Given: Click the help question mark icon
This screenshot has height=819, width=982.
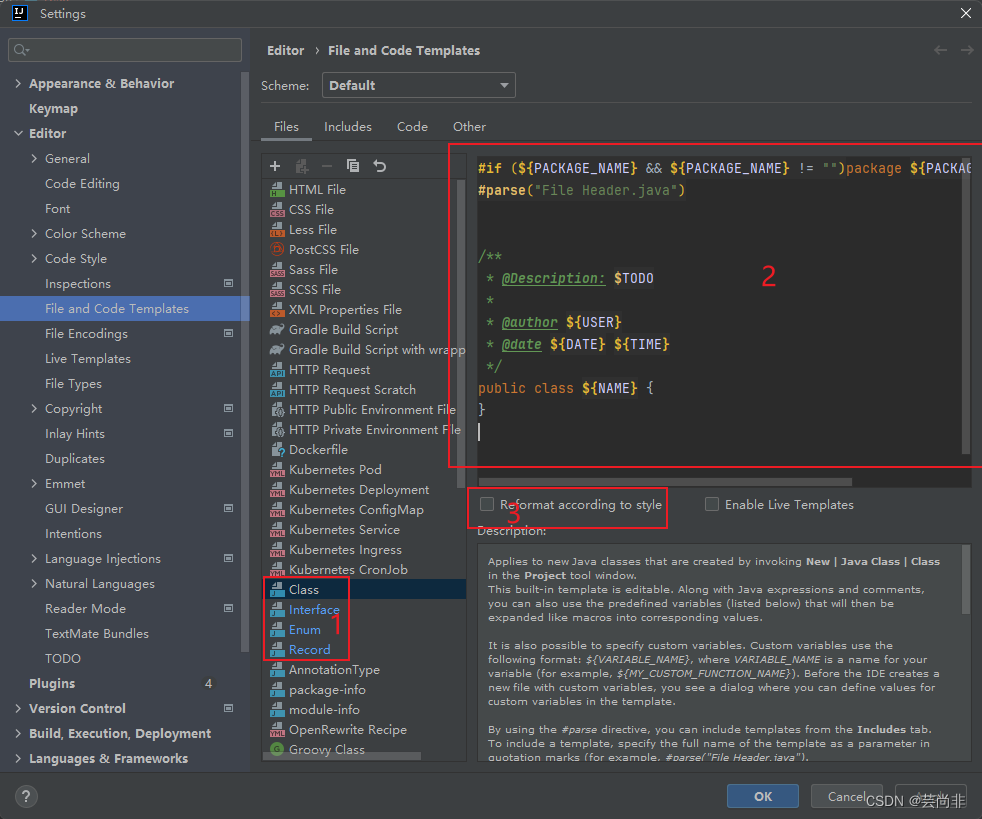Looking at the screenshot, I should pos(26,796).
